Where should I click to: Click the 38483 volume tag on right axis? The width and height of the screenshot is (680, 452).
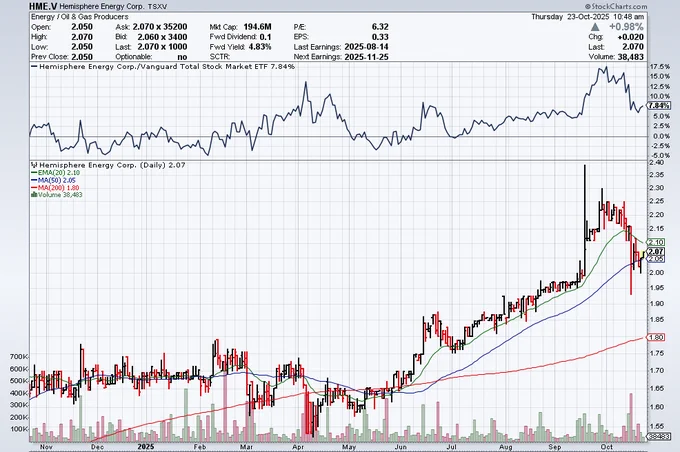click(x=658, y=436)
